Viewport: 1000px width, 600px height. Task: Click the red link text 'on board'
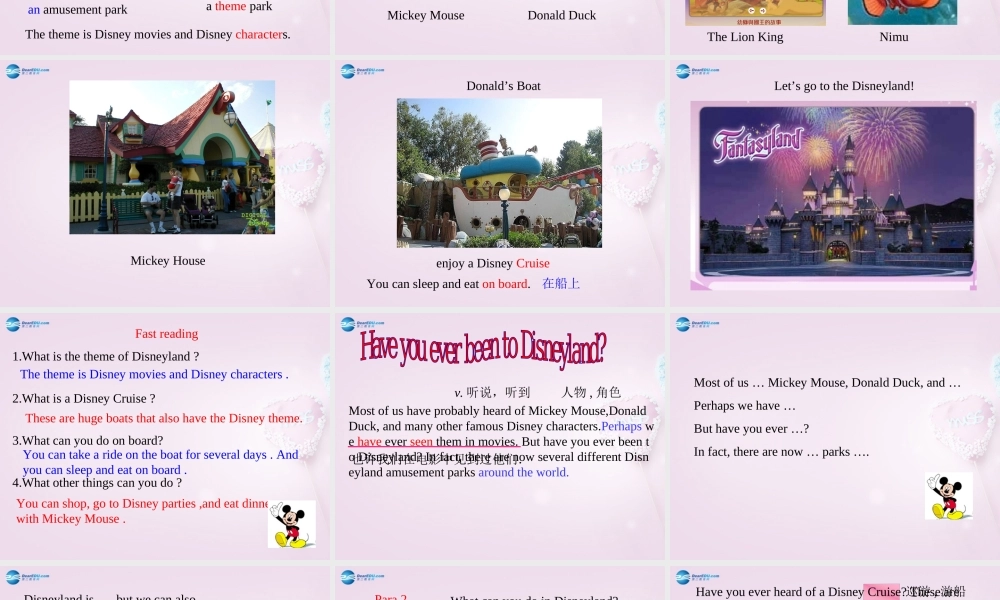(x=505, y=284)
